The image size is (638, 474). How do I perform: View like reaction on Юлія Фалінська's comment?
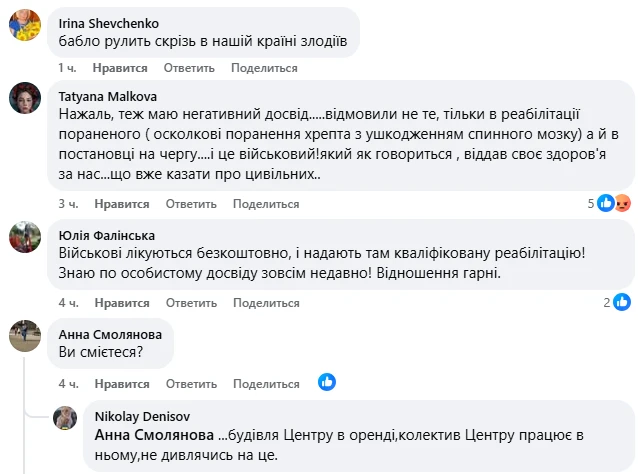[622, 302]
